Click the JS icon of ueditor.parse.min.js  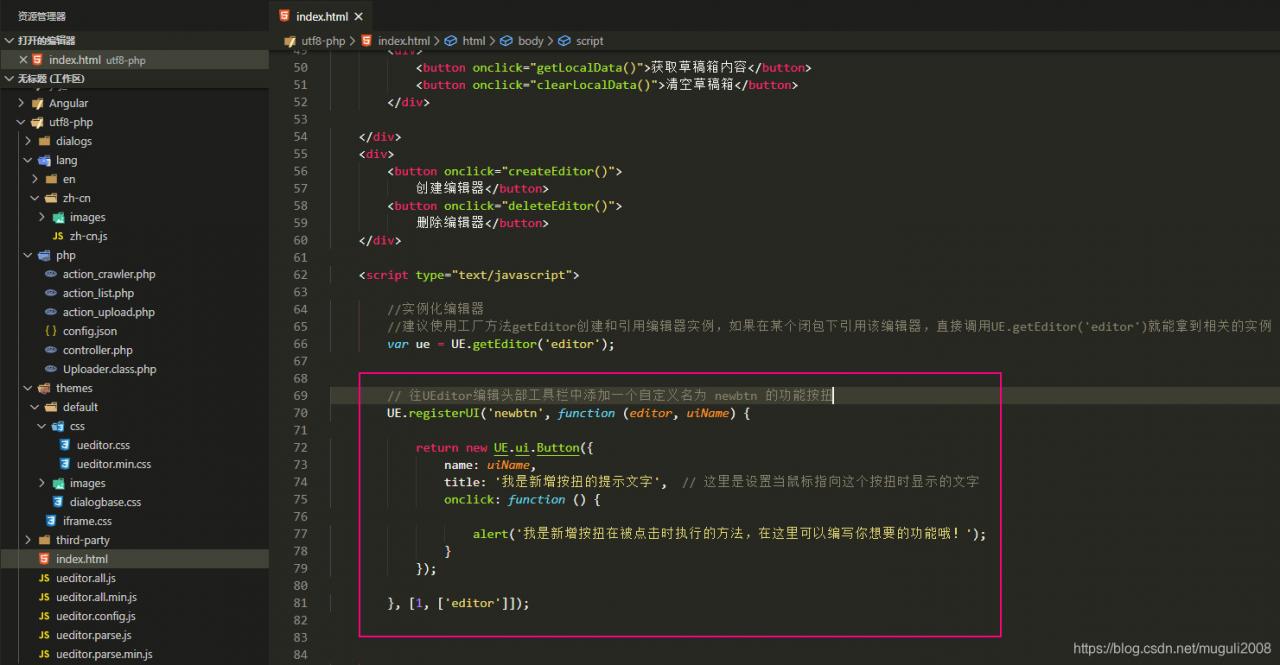[44, 654]
